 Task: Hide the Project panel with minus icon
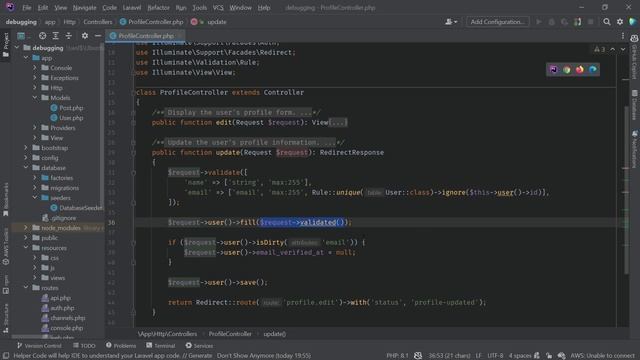tap(98, 36)
